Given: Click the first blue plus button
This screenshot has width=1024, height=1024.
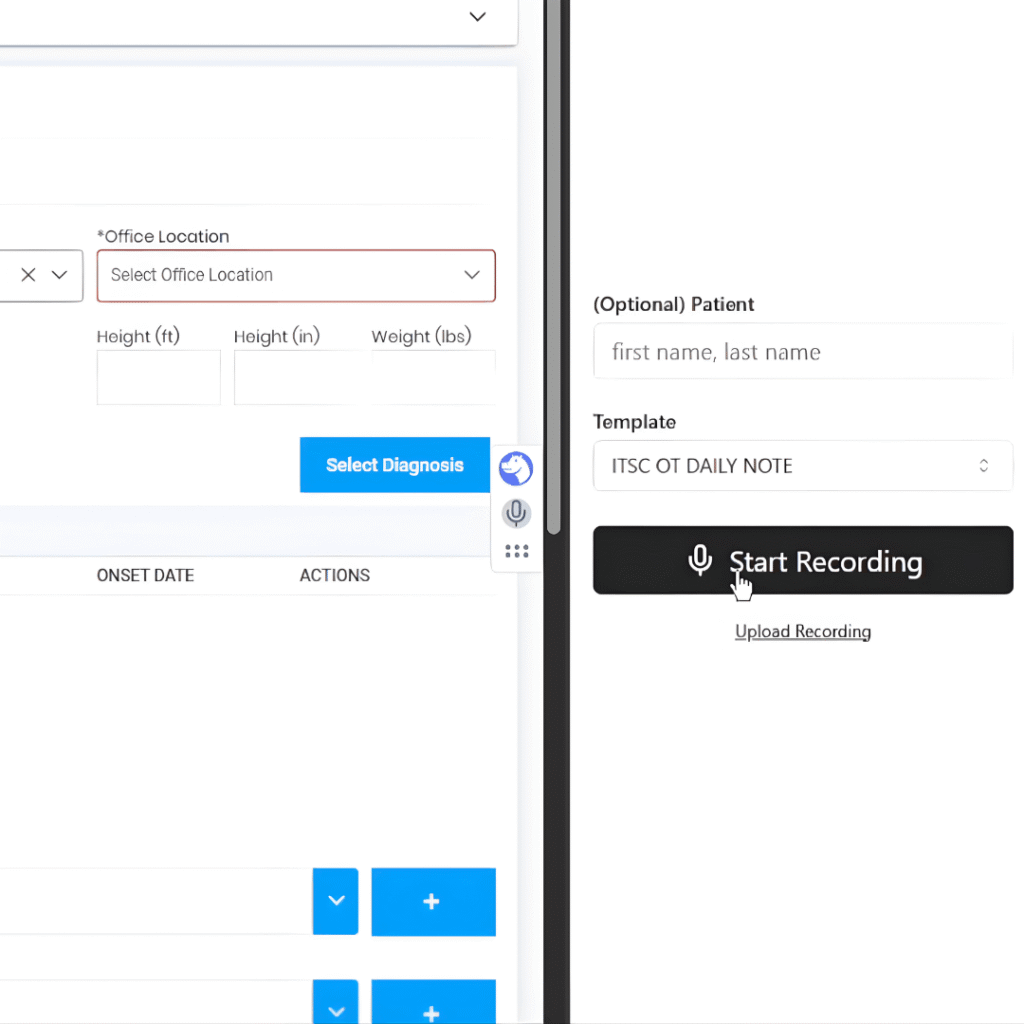Looking at the screenshot, I should [x=433, y=901].
